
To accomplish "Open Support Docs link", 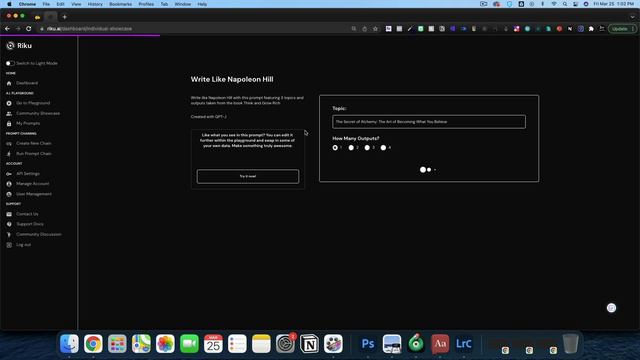I will (30, 224).
